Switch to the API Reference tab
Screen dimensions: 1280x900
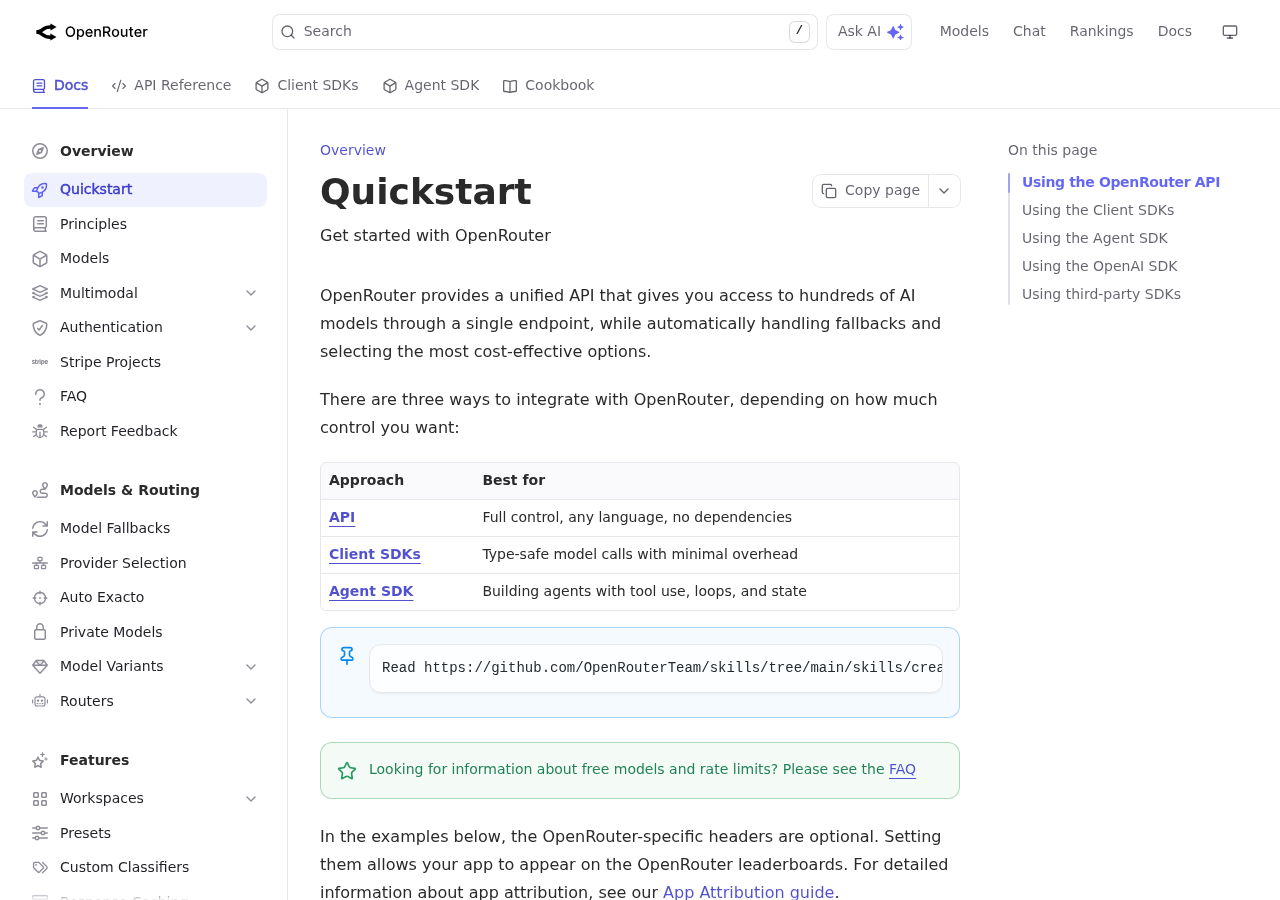tap(171, 86)
